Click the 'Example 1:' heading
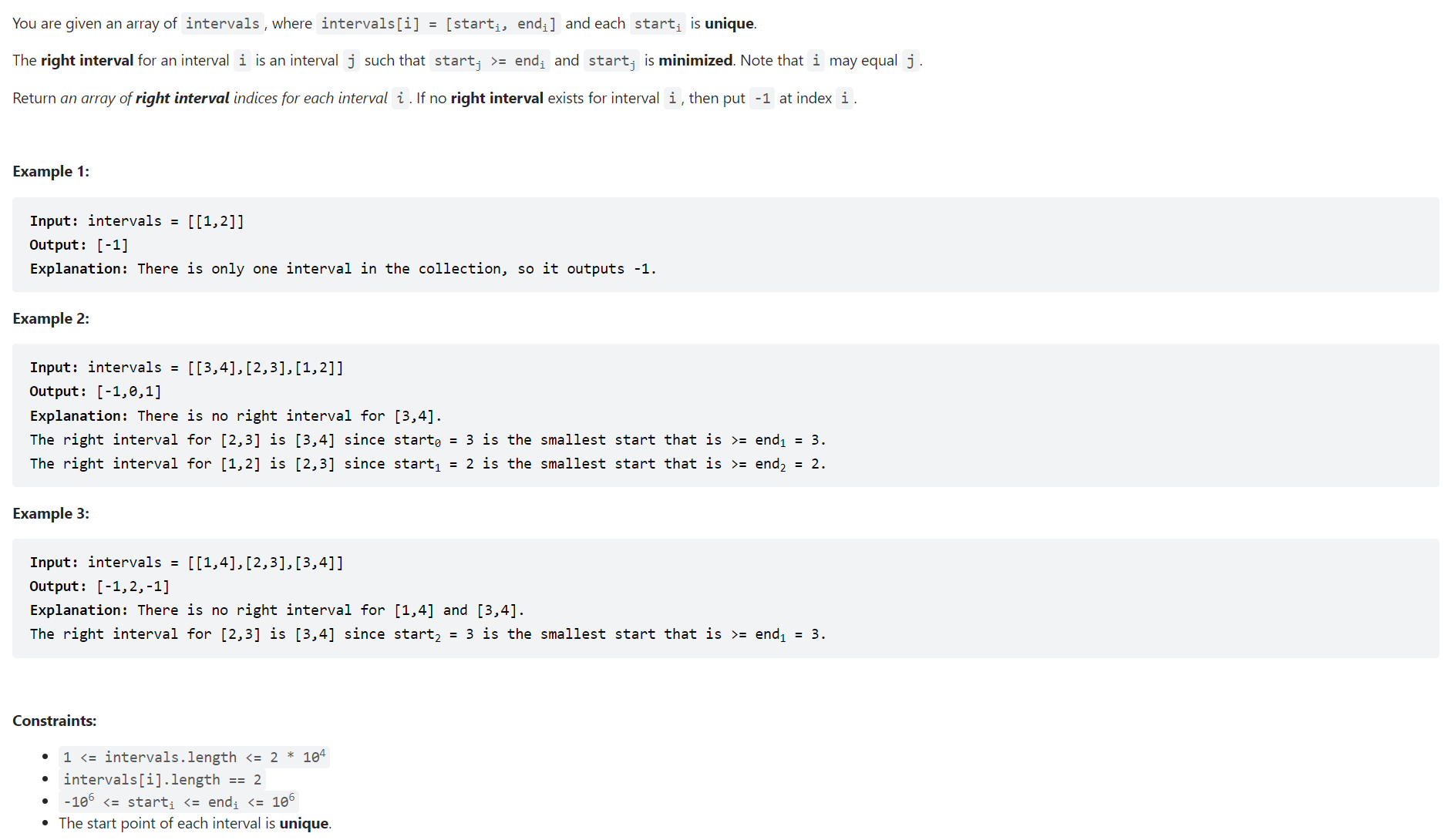Screen dimensions: 1444x840 [51, 172]
